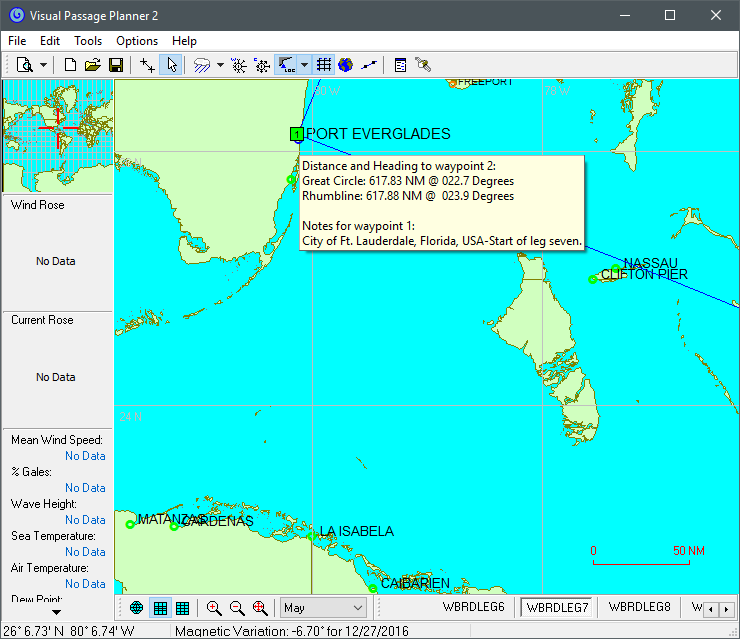
Task: Select the add waypoint tool
Action: [x=148, y=65]
